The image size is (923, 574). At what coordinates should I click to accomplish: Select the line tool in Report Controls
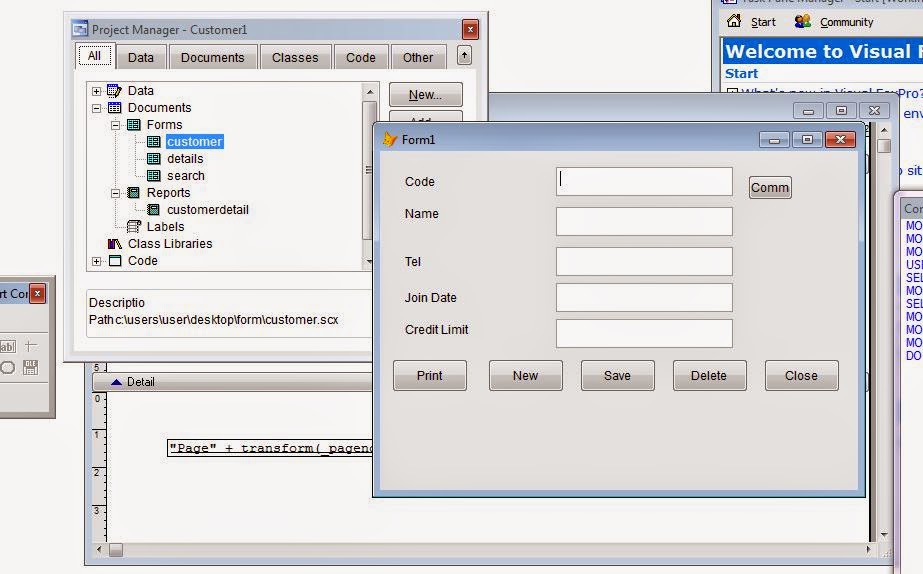coord(31,346)
